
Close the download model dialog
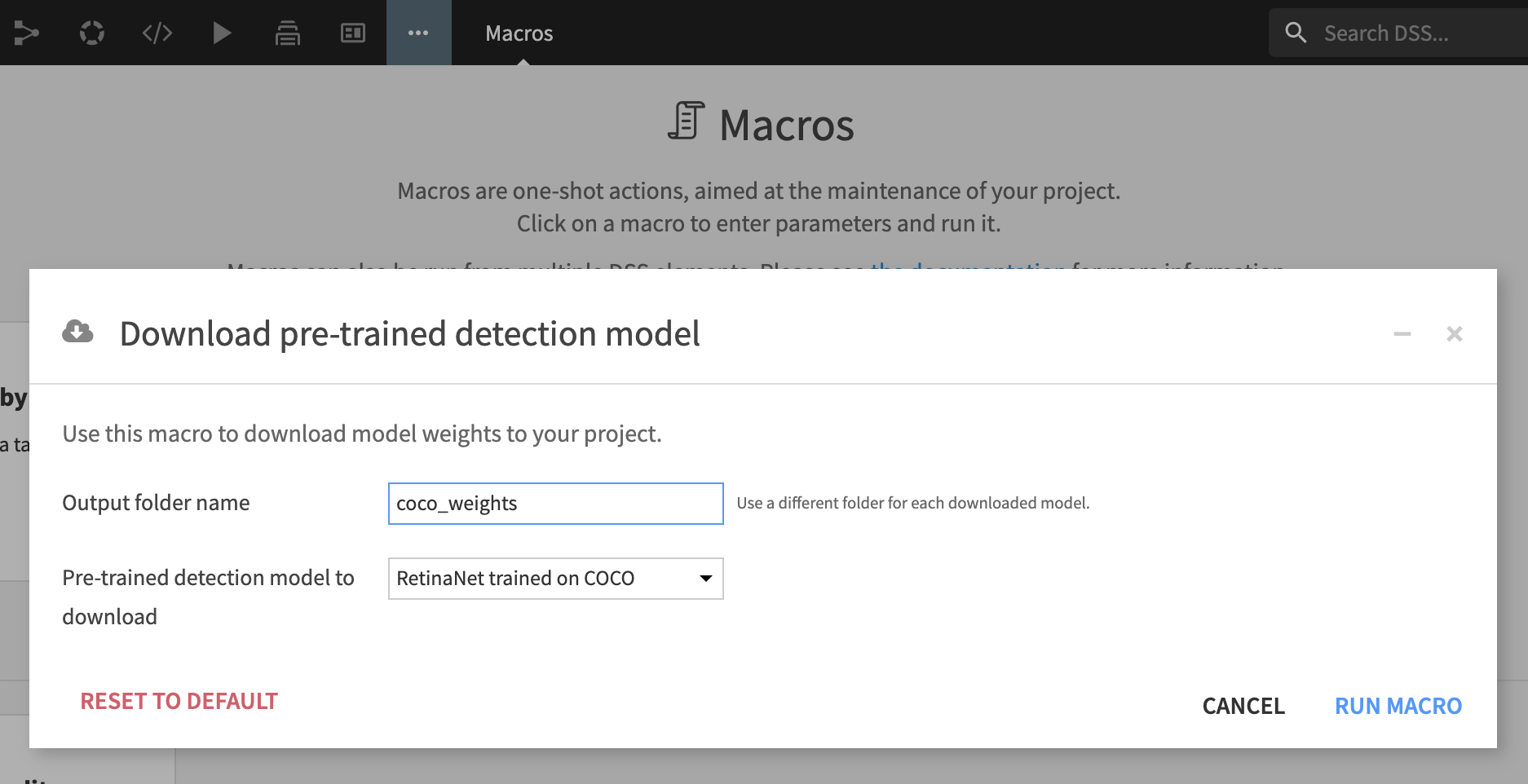pos(1455,333)
